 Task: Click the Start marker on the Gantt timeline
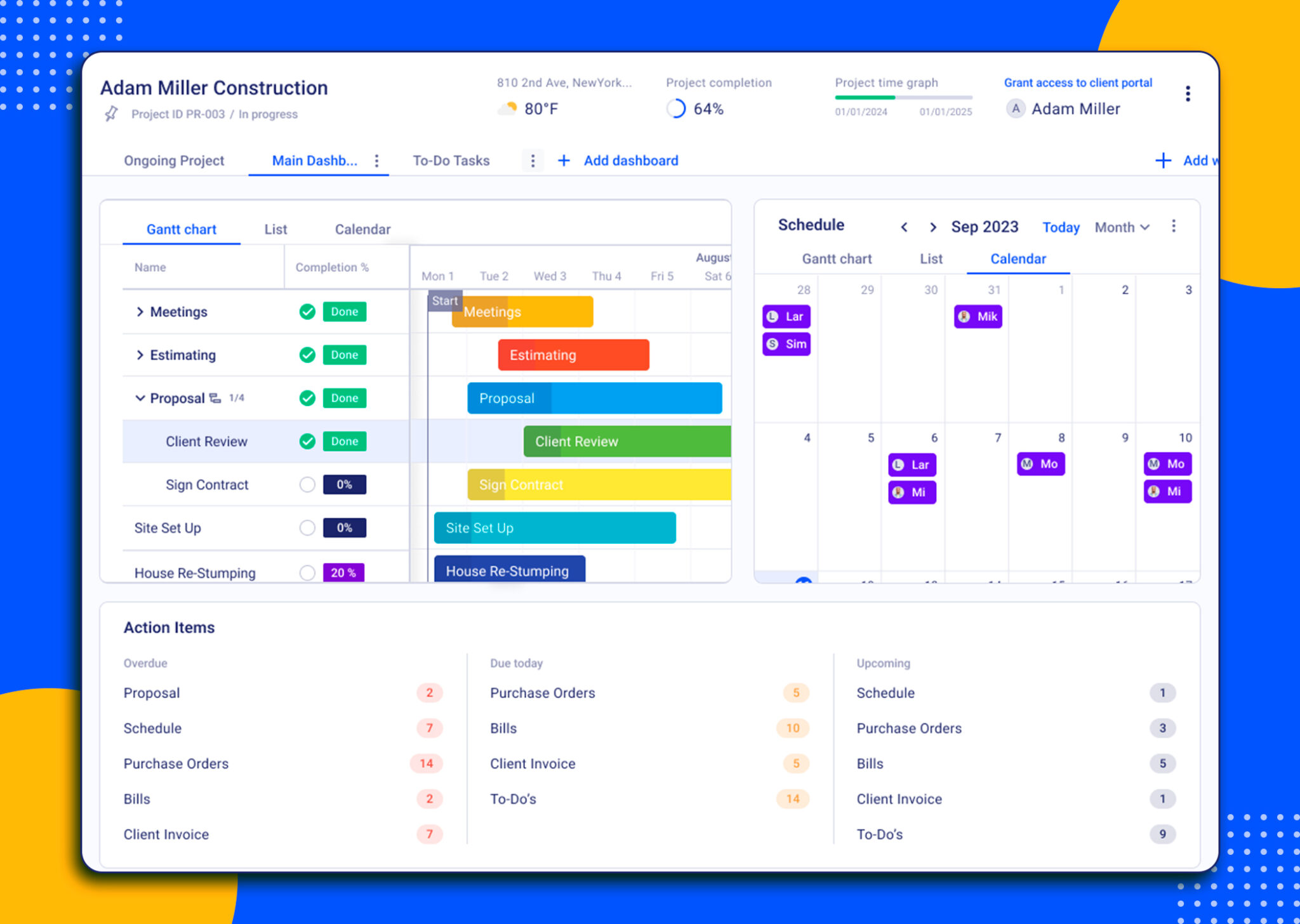pos(444,301)
